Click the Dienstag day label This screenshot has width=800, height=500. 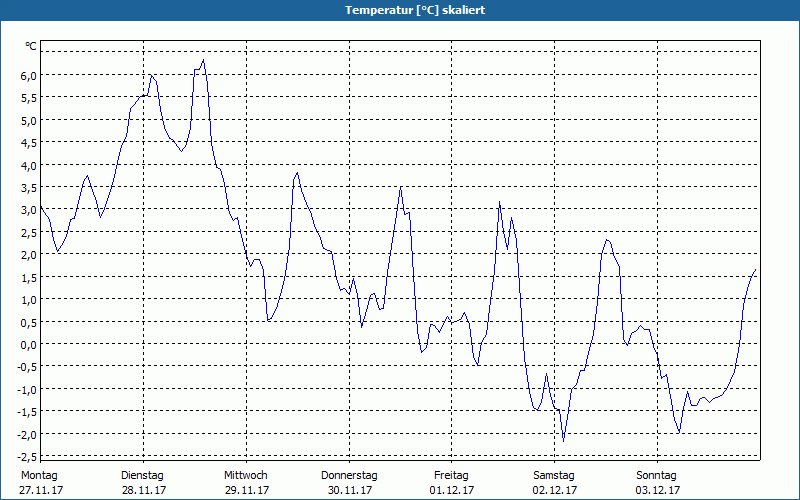point(142,476)
